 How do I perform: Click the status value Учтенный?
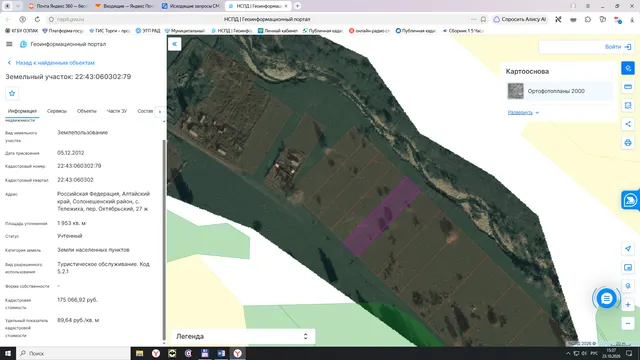pos(70,236)
